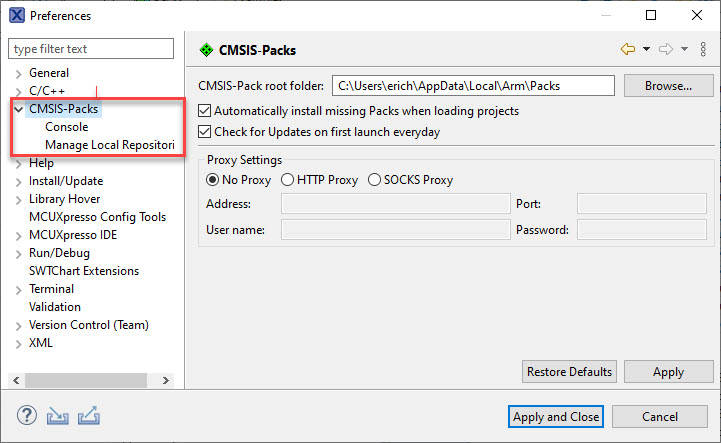The width and height of the screenshot is (721, 443).
Task: Expand the Run/Debug tree node
Action: [x=19, y=253]
